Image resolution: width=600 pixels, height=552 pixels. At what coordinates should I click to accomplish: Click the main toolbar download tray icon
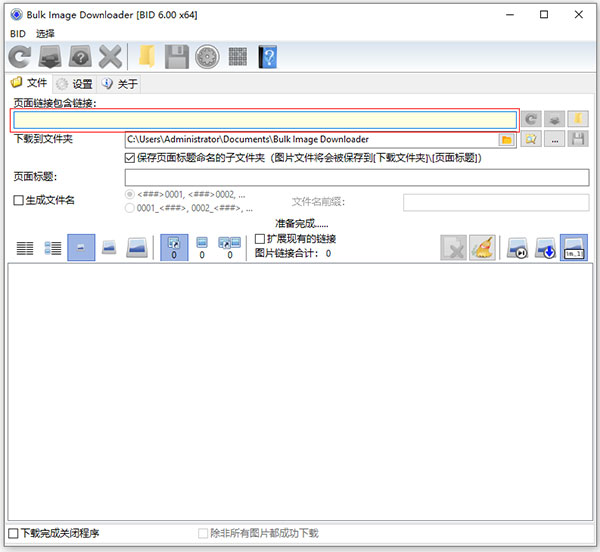[50, 57]
